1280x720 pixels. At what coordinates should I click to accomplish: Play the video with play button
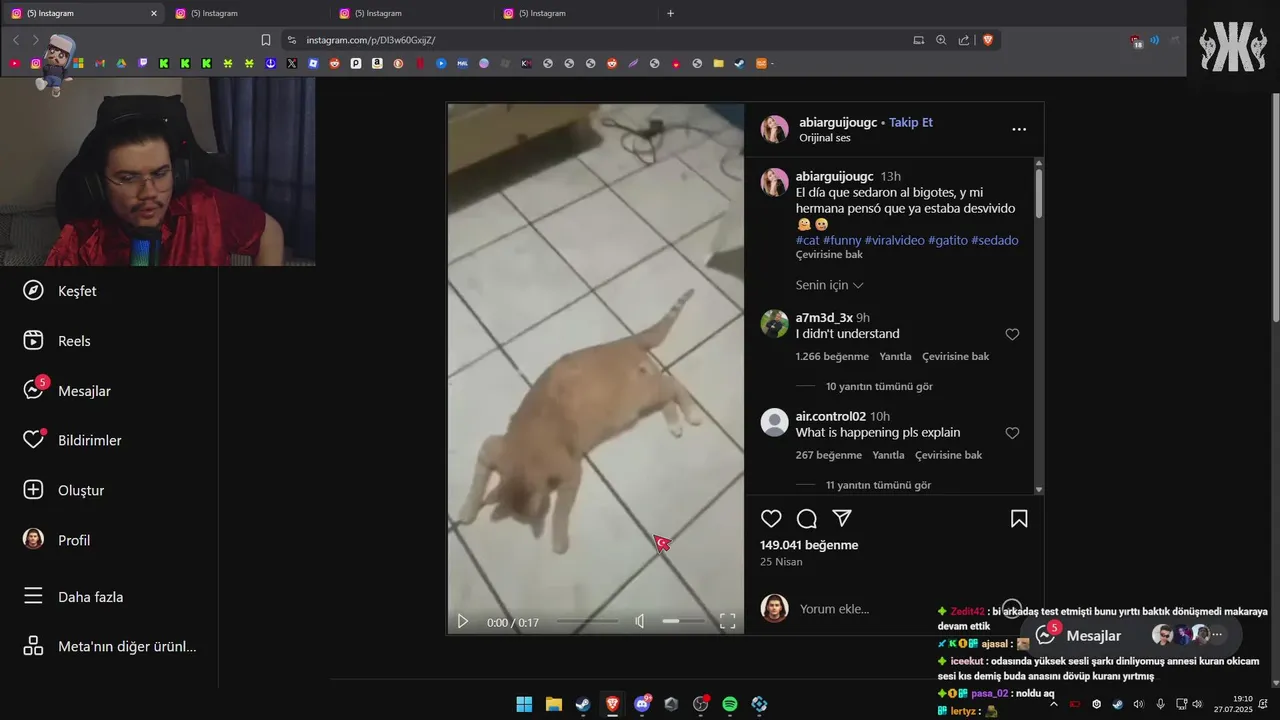point(462,621)
